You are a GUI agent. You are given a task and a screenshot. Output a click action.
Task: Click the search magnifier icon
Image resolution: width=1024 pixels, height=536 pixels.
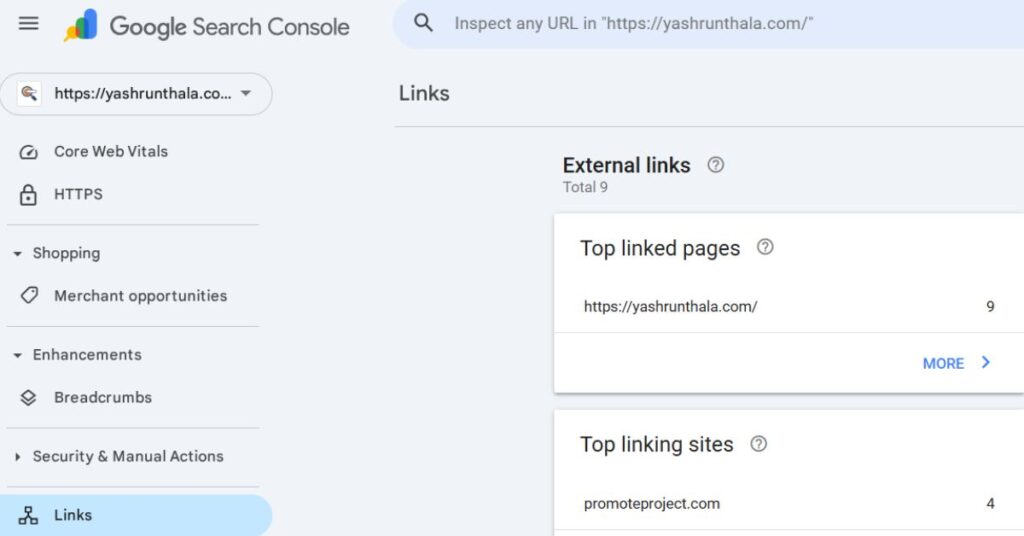(x=424, y=23)
